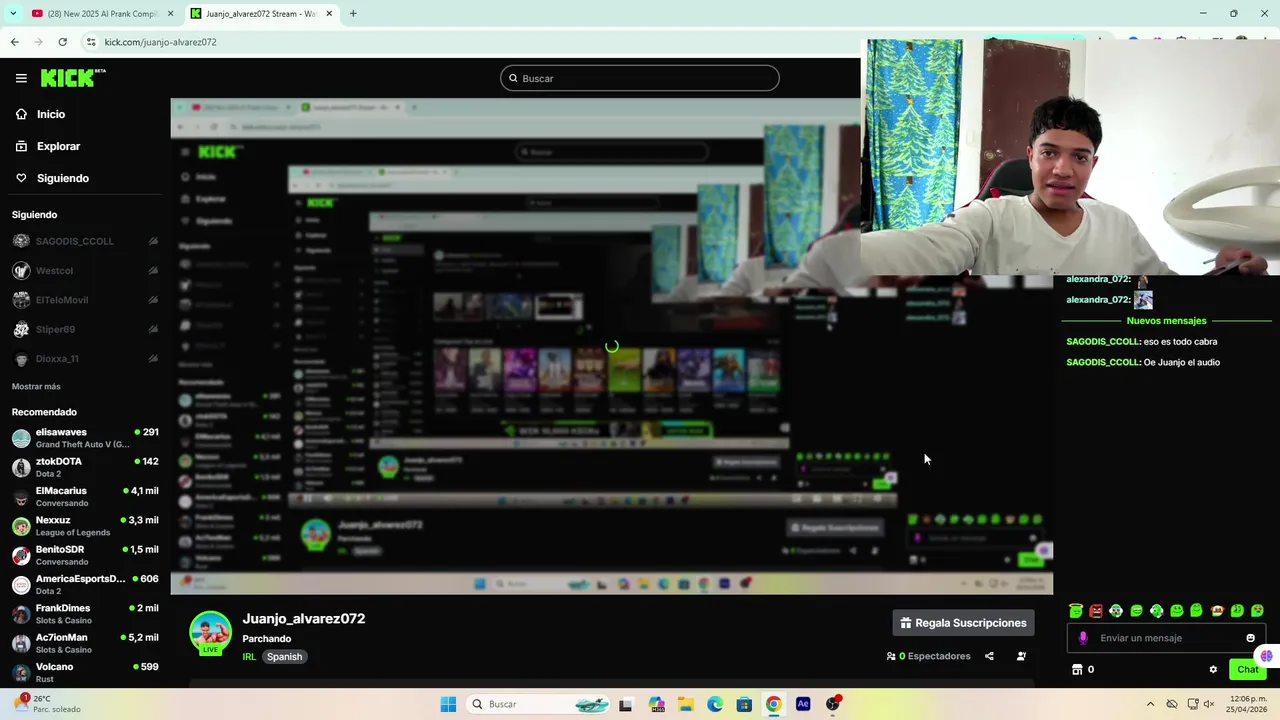The width and height of the screenshot is (1280, 720).
Task: Click the purple microphone icon in chat
Action: [x=1083, y=638]
